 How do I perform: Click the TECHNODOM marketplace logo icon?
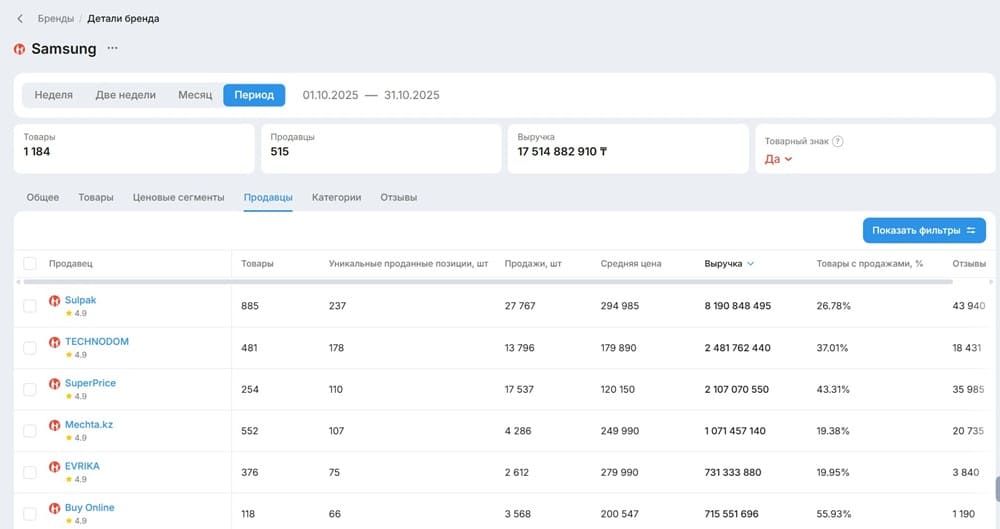click(55, 342)
